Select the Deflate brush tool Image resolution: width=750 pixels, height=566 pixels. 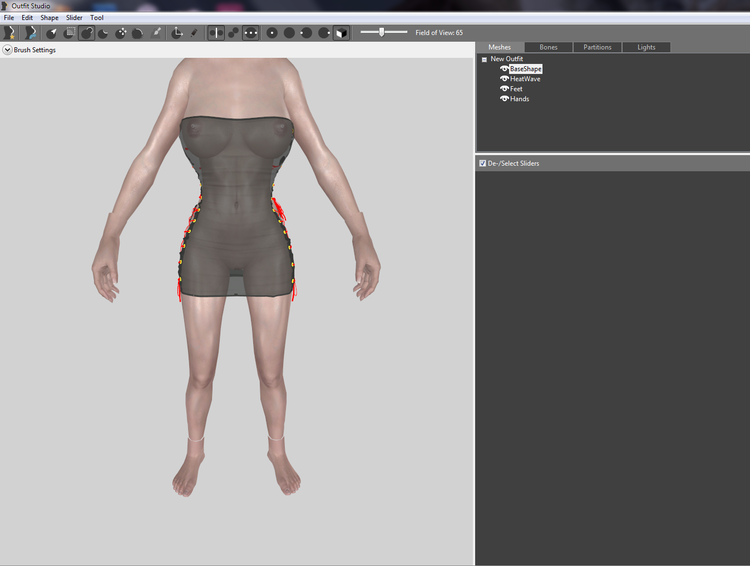pyautogui.click(x=103, y=33)
